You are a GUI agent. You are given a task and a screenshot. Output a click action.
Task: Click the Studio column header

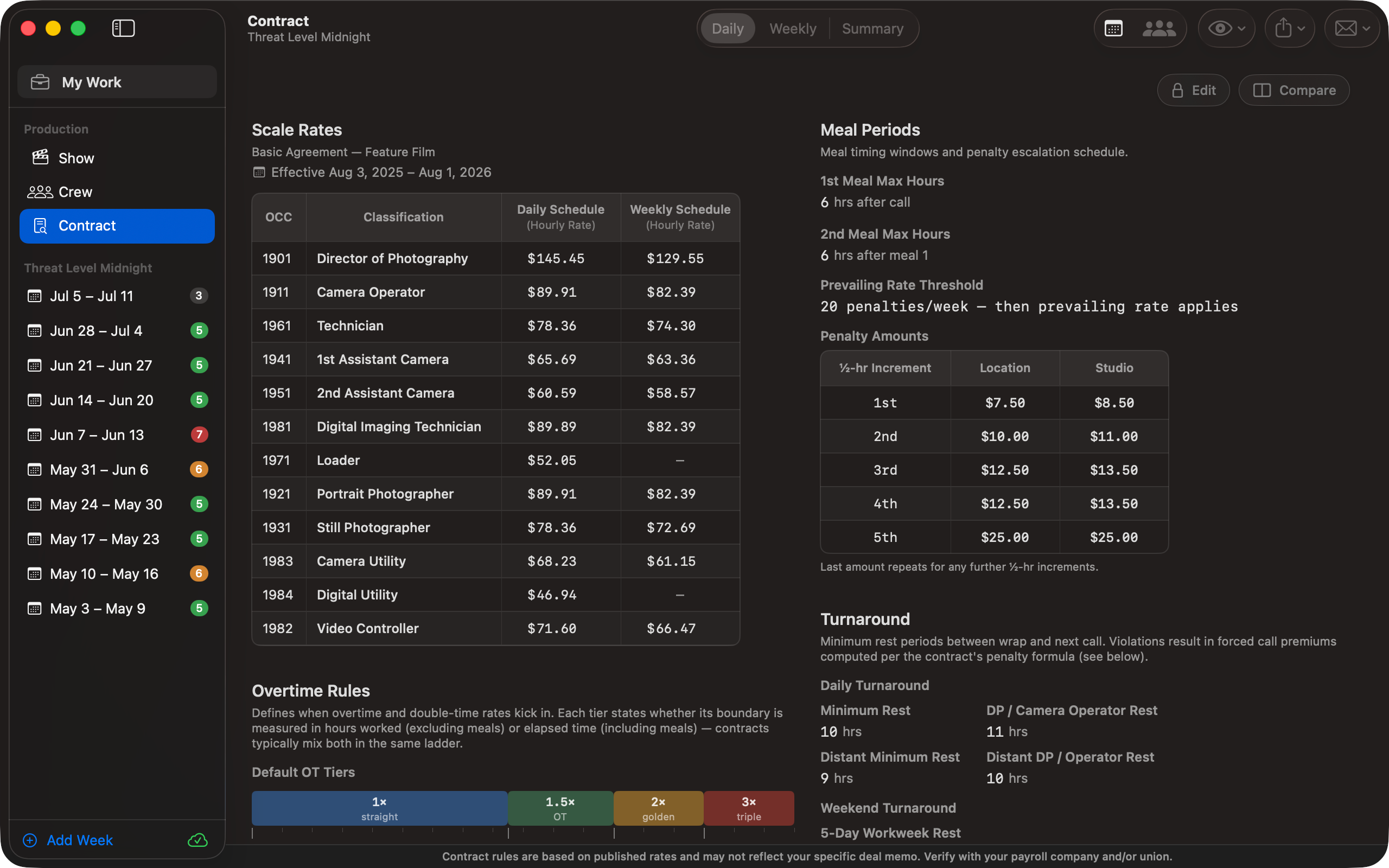(1113, 368)
